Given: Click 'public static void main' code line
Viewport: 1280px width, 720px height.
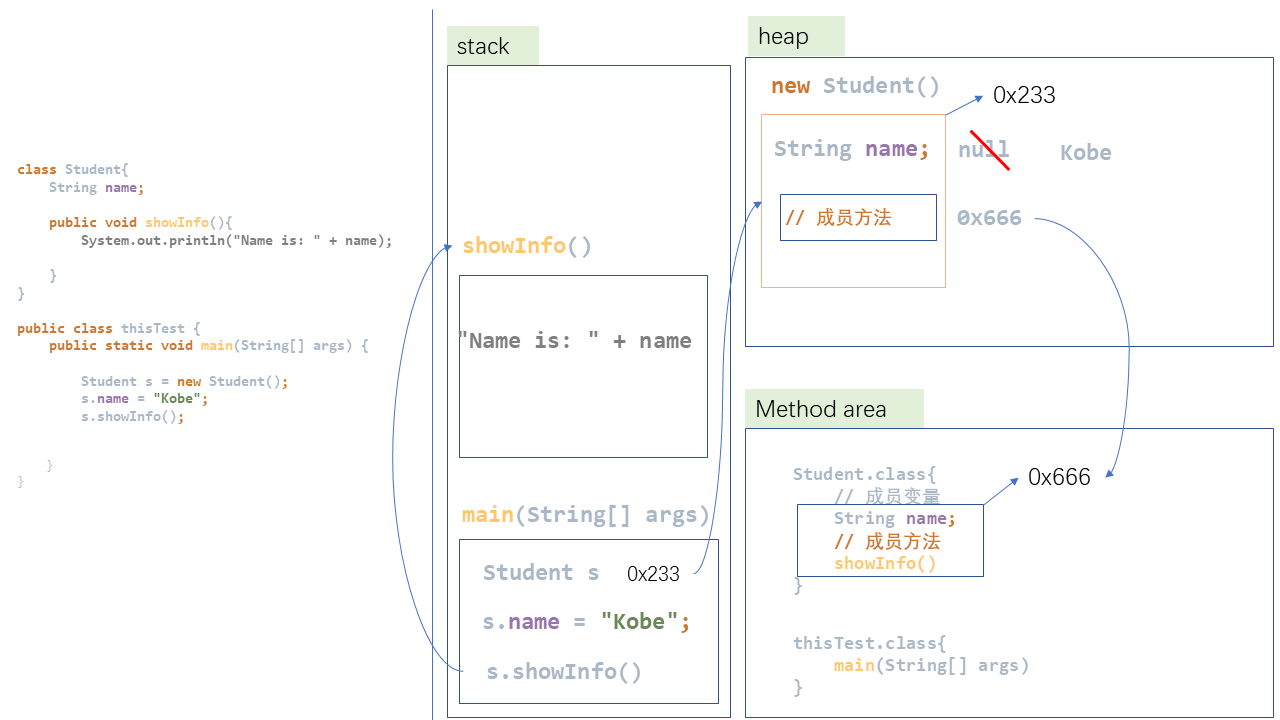Looking at the screenshot, I should point(209,346).
